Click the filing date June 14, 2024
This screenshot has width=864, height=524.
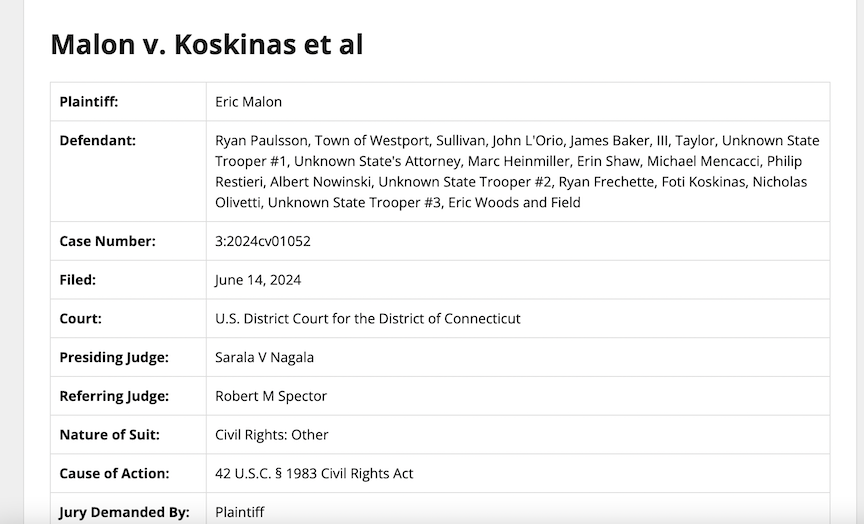pos(258,280)
